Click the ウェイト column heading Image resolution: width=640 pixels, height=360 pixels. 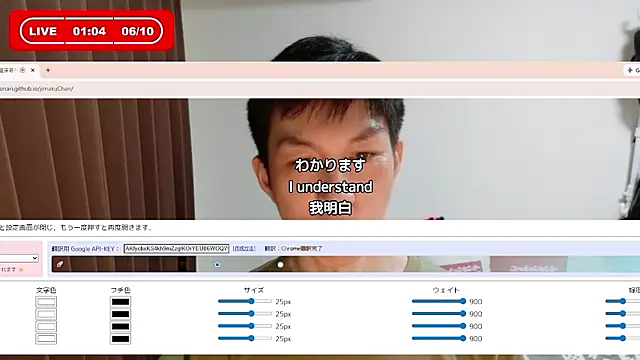pyautogui.click(x=446, y=290)
